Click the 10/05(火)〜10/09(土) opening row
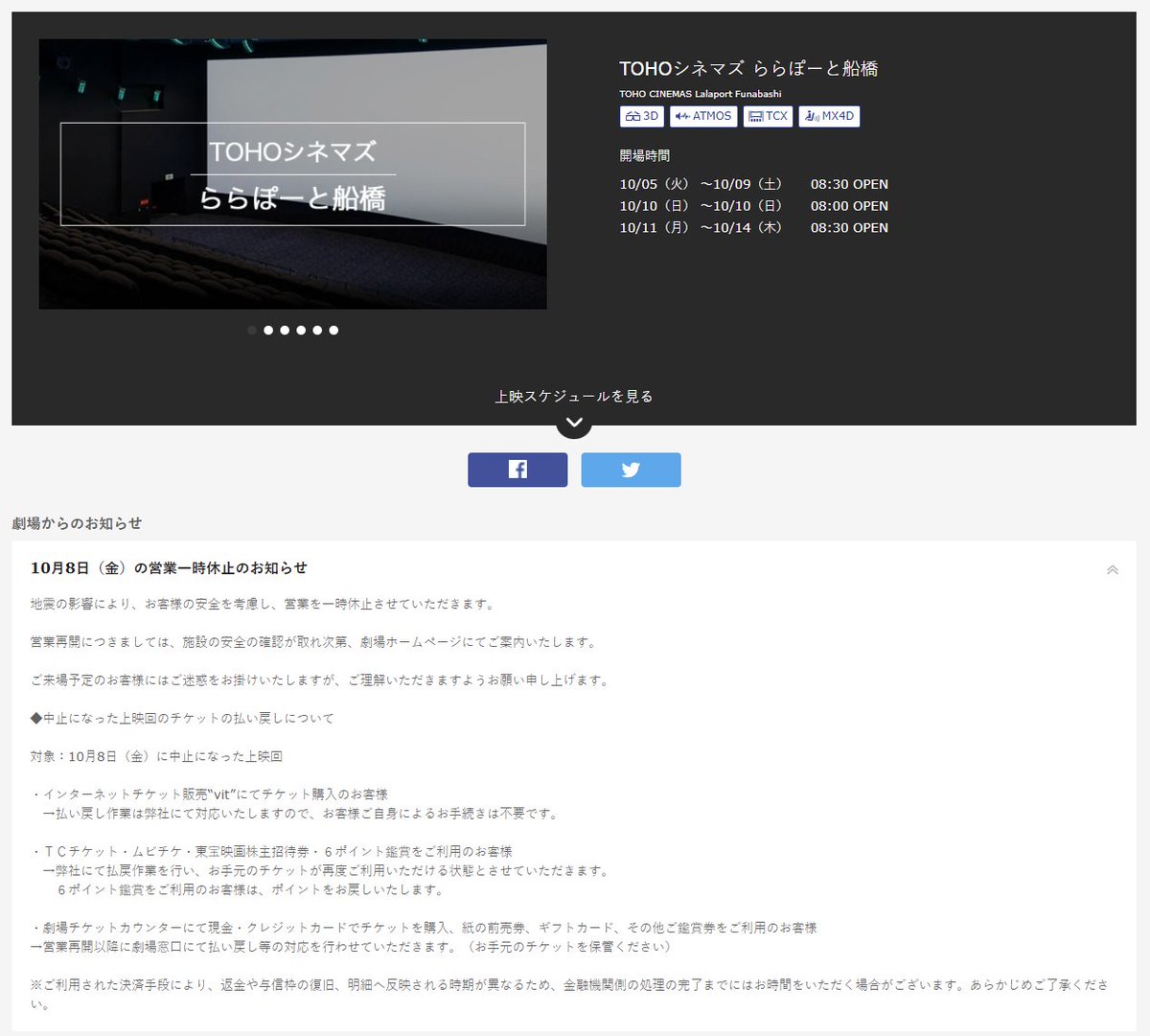The image size is (1150, 1036). pos(753,184)
